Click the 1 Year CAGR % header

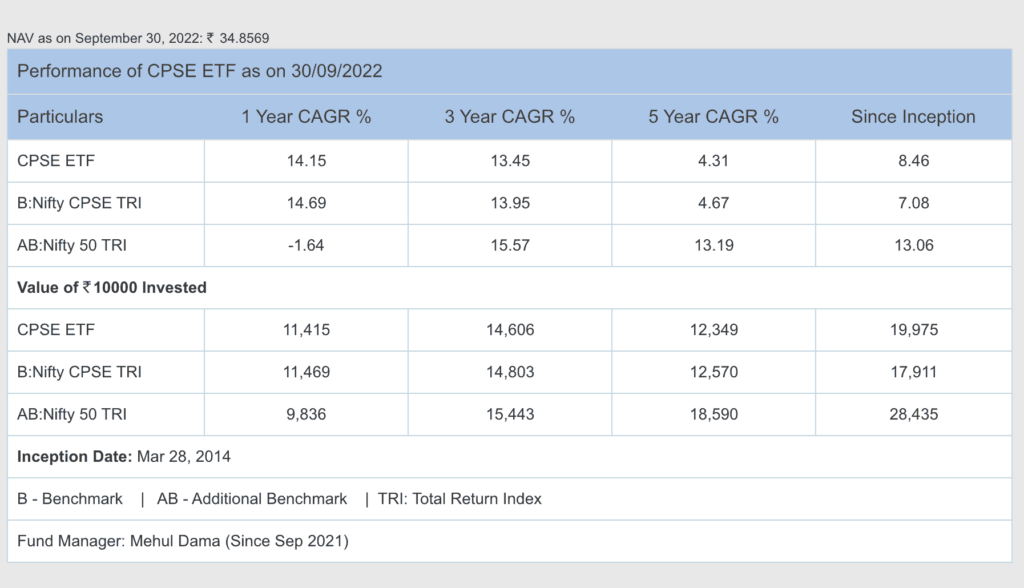(306, 116)
